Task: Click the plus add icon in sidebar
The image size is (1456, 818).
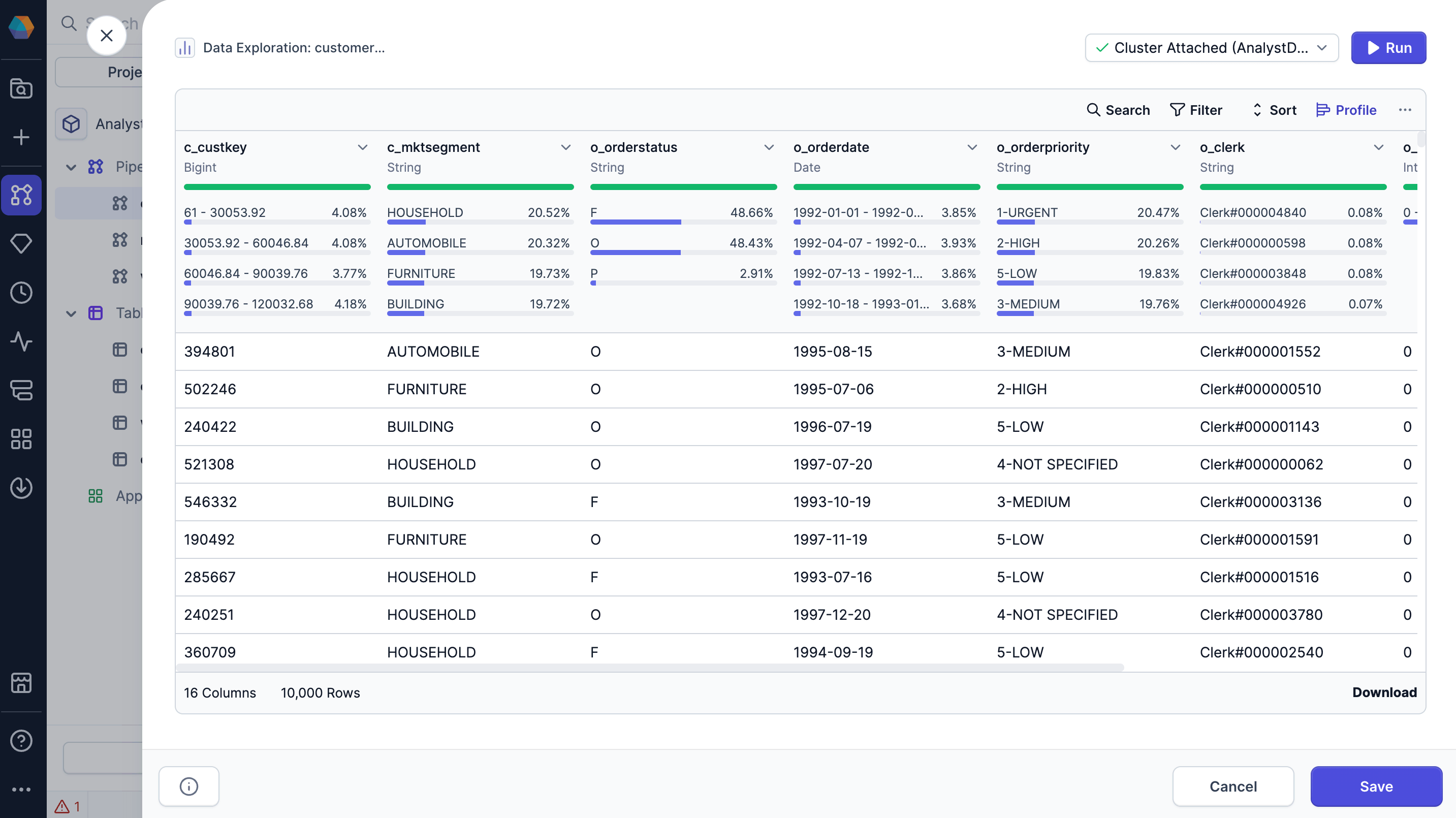Action: coord(21,137)
